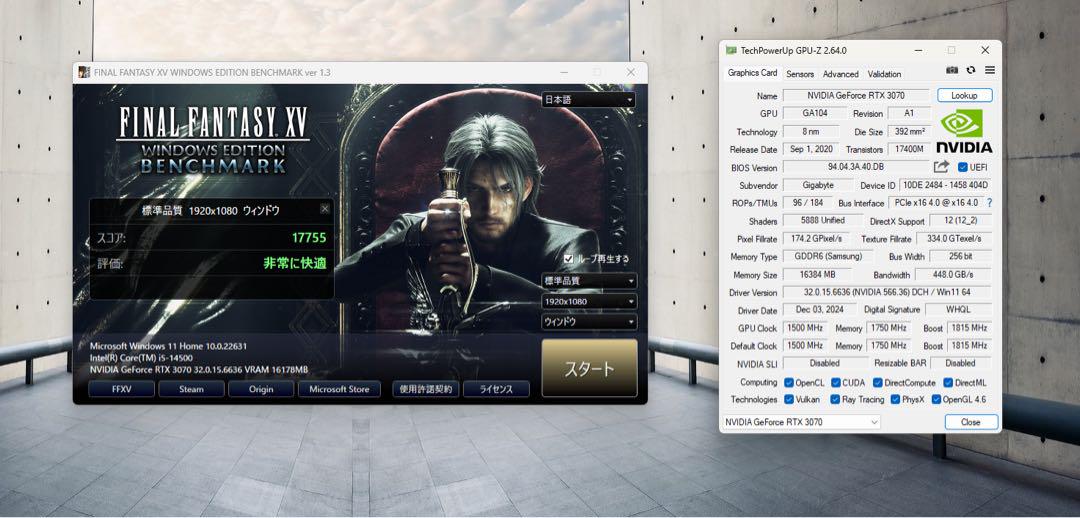Switch to the Validation tab
Image resolution: width=1080 pixels, height=518 pixels.
(884, 74)
